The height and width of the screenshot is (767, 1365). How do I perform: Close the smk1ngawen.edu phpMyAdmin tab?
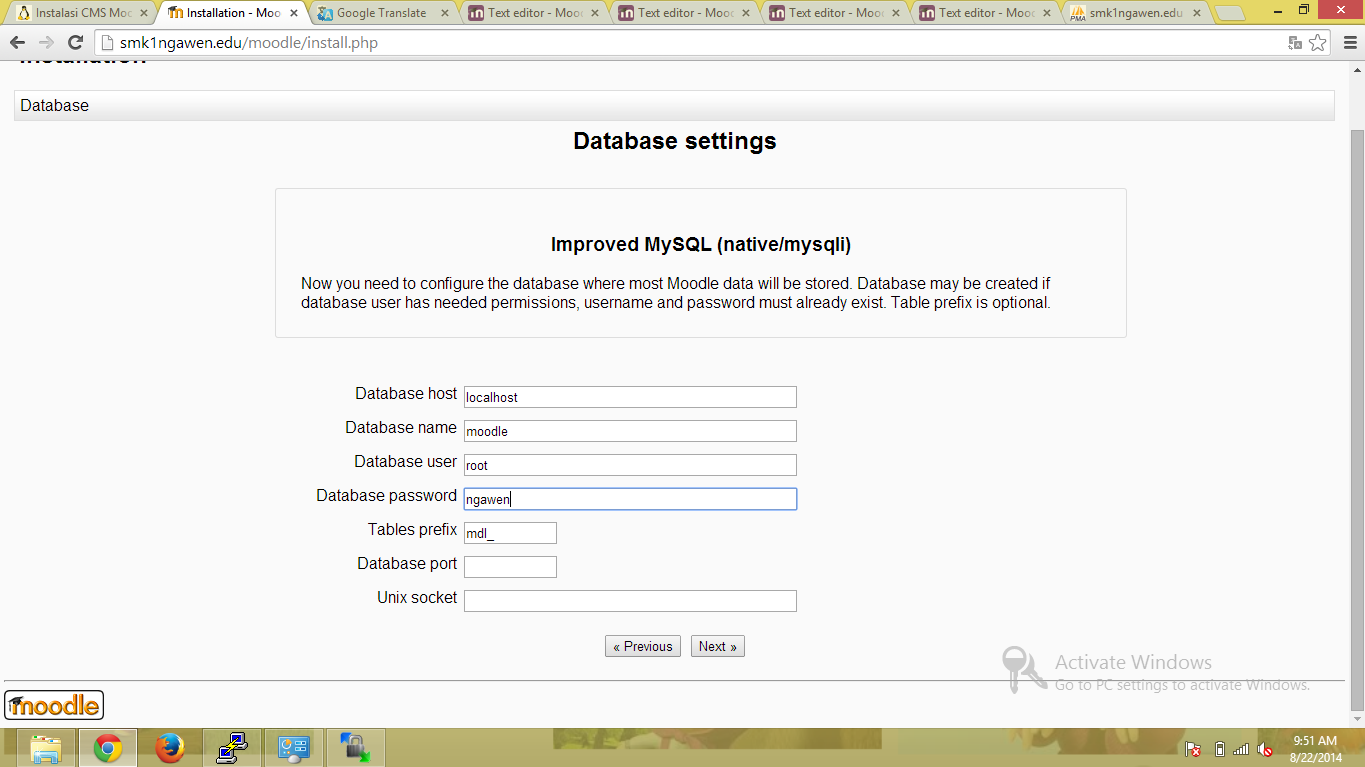1197,13
